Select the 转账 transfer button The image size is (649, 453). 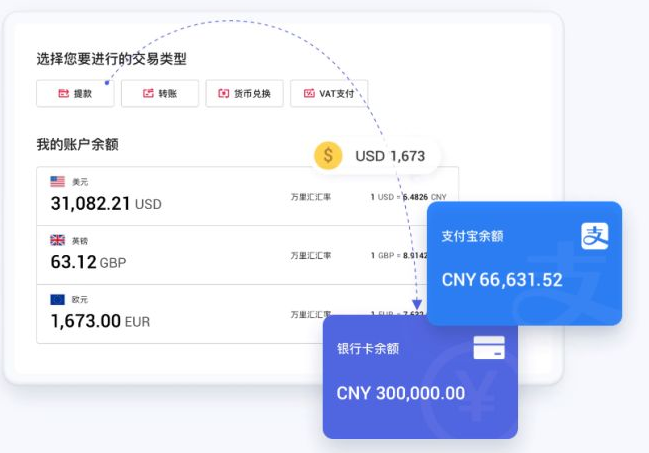pyautogui.click(x=160, y=94)
